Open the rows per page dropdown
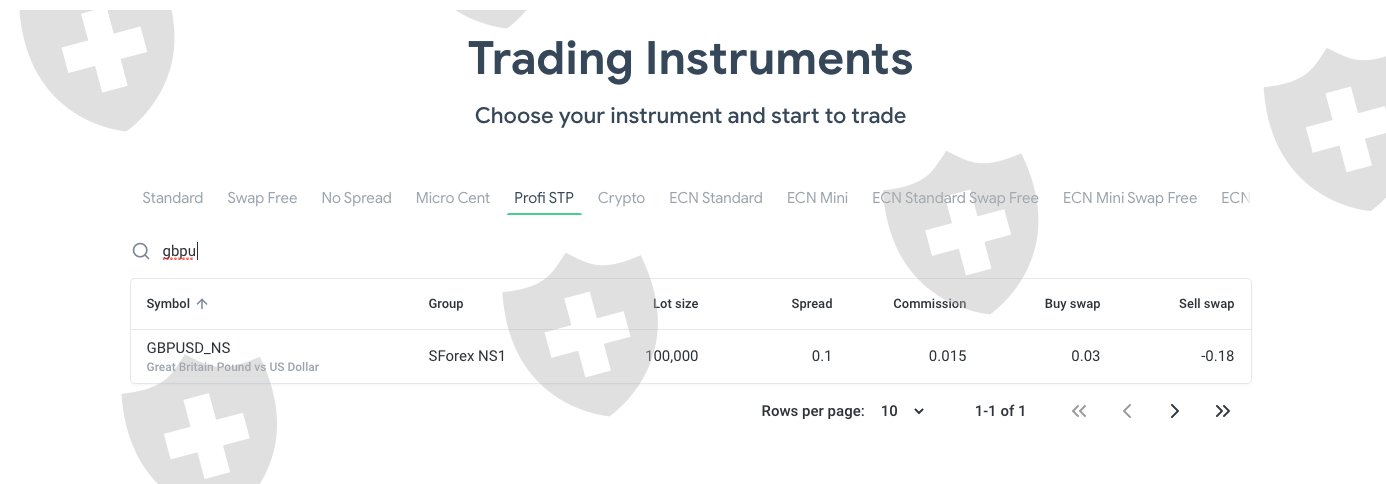This screenshot has width=1386, height=484. pyautogui.click(x=902, y=411)
